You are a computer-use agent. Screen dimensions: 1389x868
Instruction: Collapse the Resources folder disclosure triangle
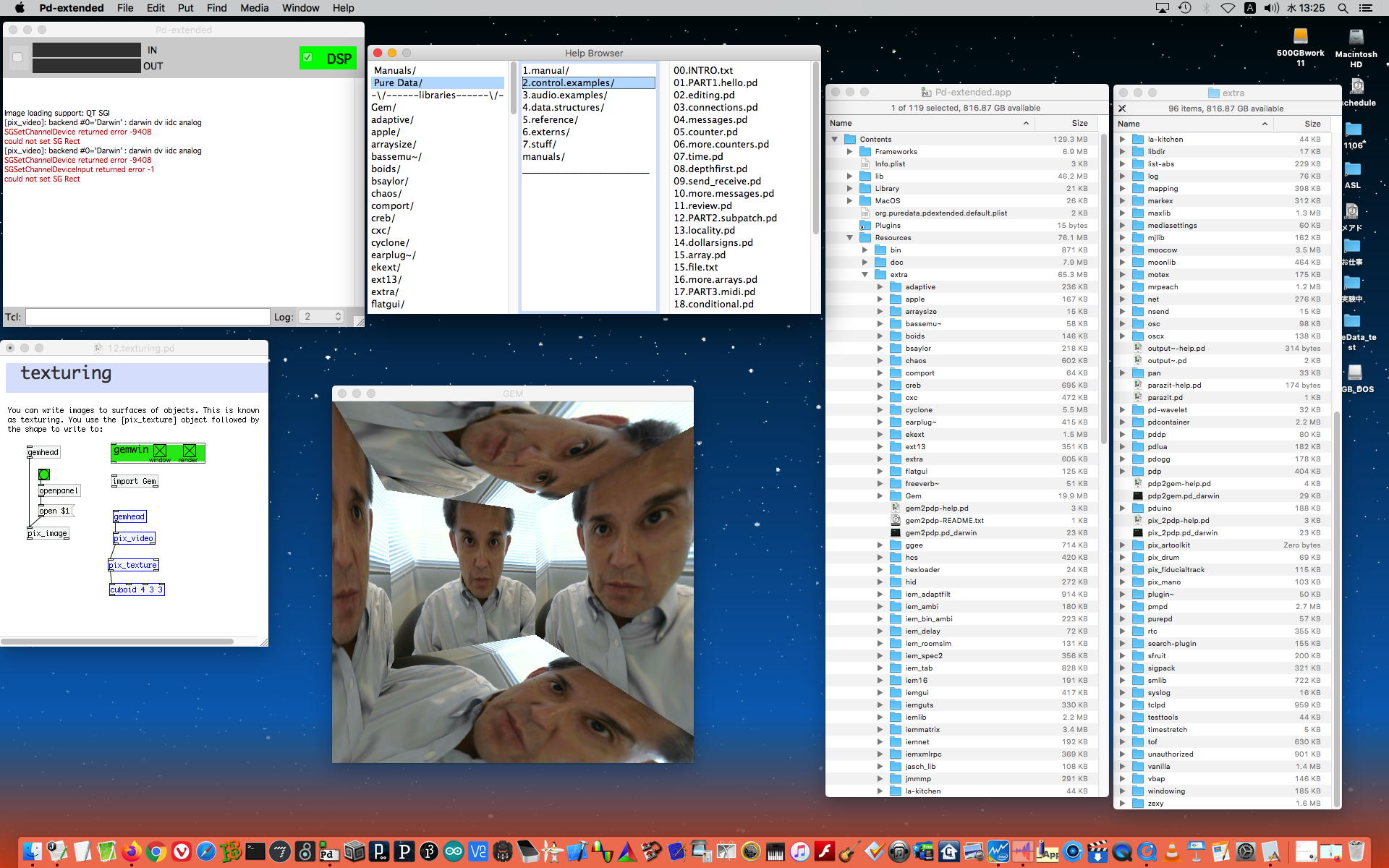coord(850,237)
